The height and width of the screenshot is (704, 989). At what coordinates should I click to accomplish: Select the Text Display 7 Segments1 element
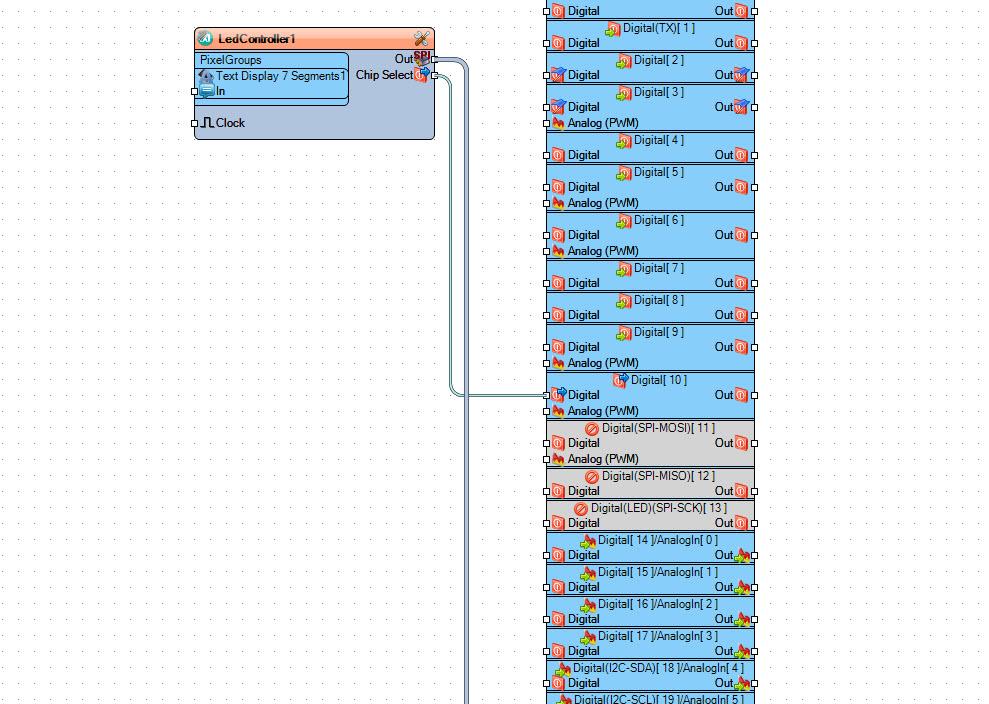[280, 76]
